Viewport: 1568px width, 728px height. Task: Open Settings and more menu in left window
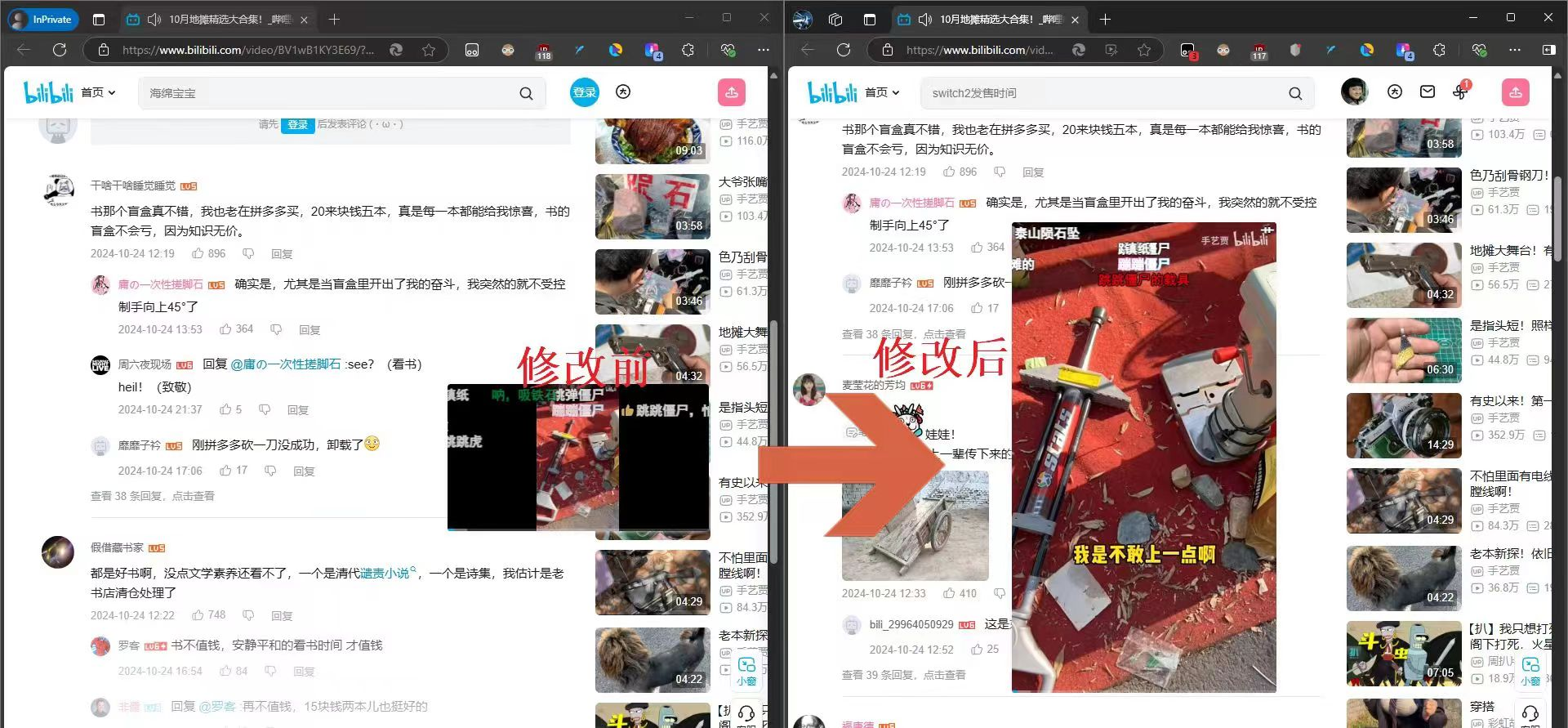[764, 50]
